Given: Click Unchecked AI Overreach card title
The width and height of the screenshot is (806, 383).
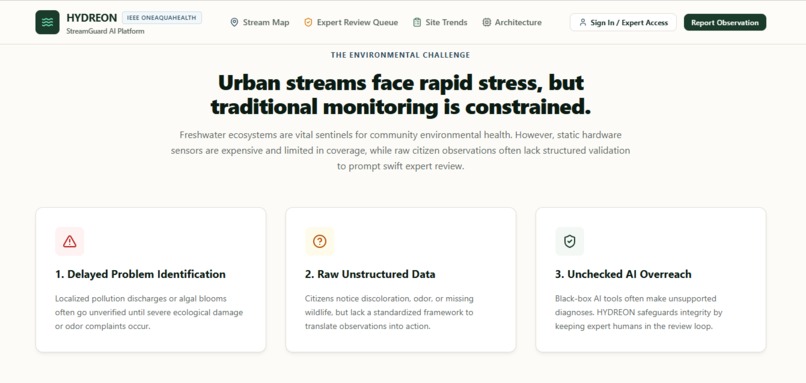Looking at the screenshot, I should [623, 275].
